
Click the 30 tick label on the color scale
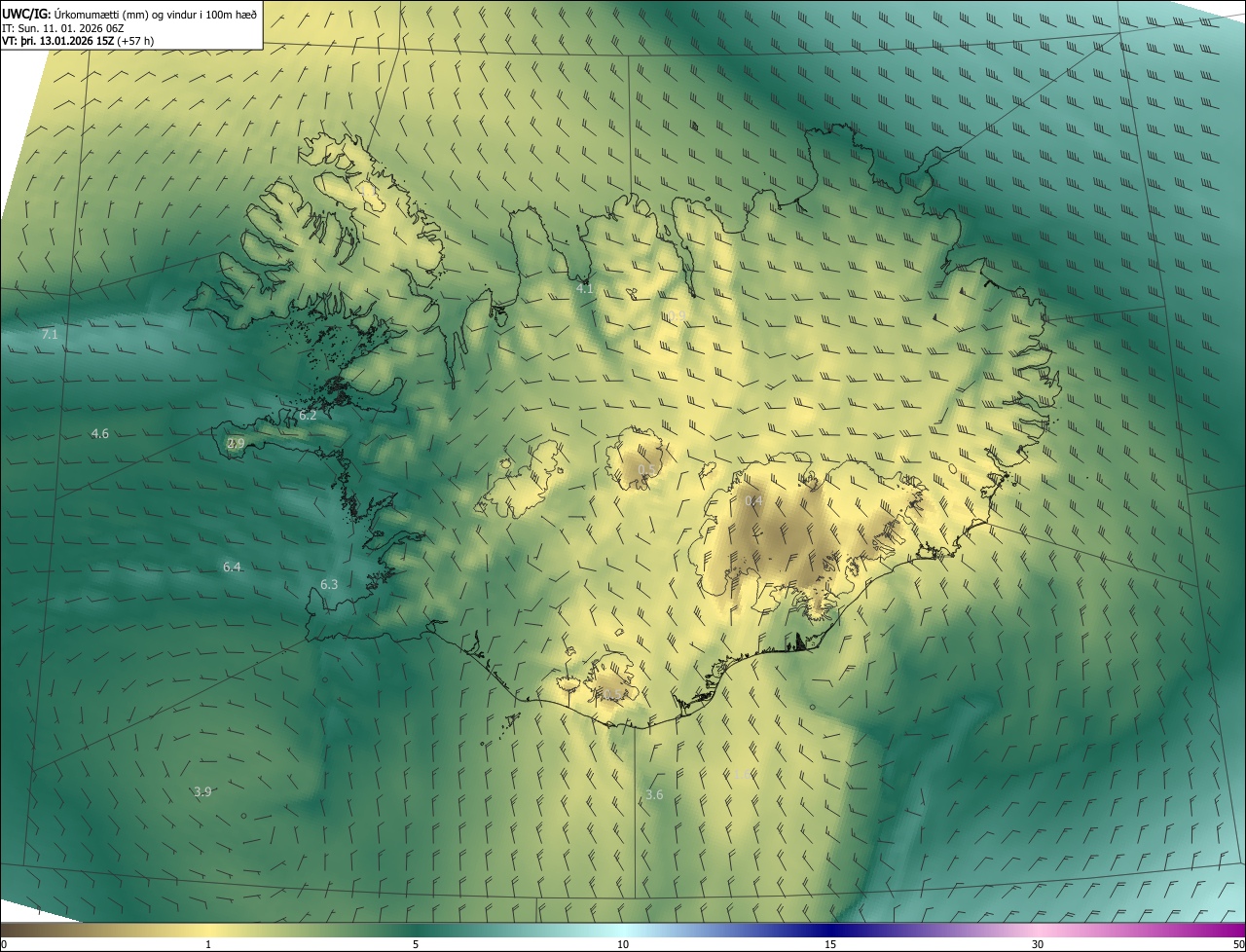click(1038, 944)
